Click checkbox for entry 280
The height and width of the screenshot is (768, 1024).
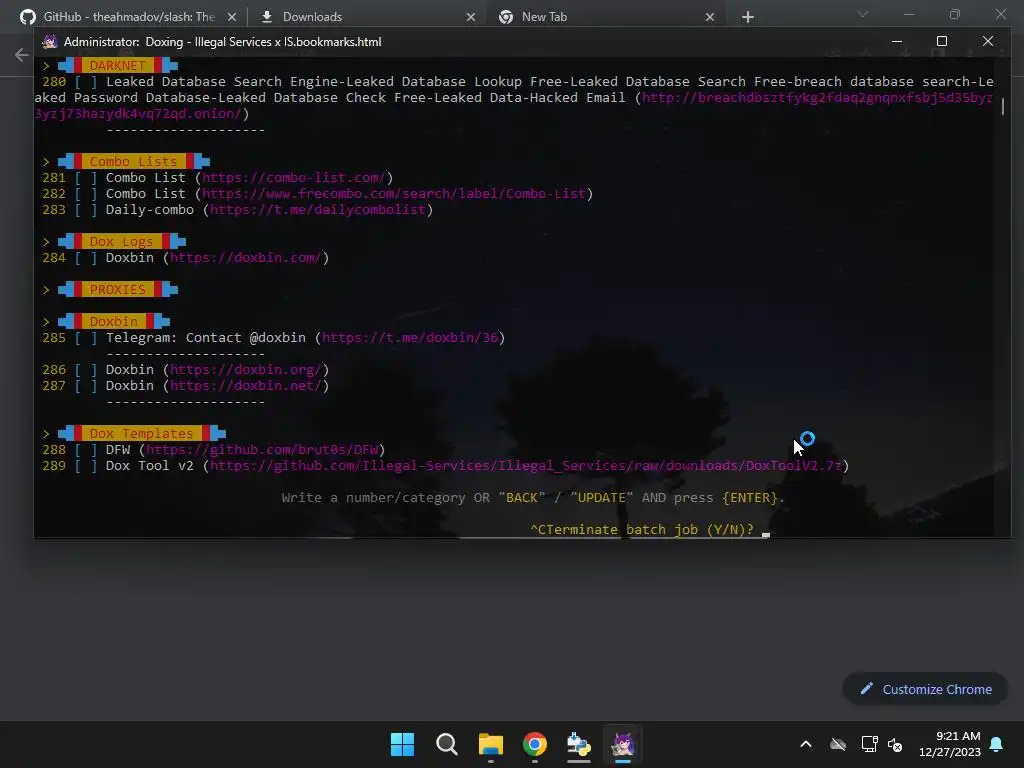(86, 82)
